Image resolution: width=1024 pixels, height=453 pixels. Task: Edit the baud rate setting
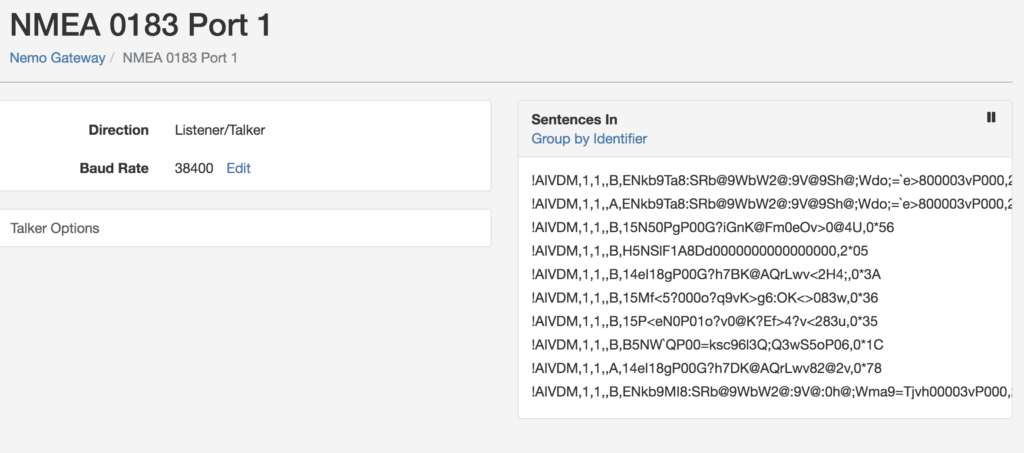238,168
